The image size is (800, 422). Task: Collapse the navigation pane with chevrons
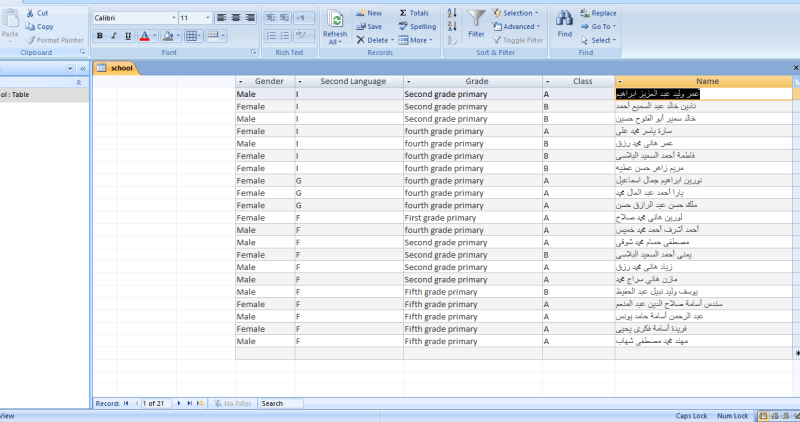83,68
